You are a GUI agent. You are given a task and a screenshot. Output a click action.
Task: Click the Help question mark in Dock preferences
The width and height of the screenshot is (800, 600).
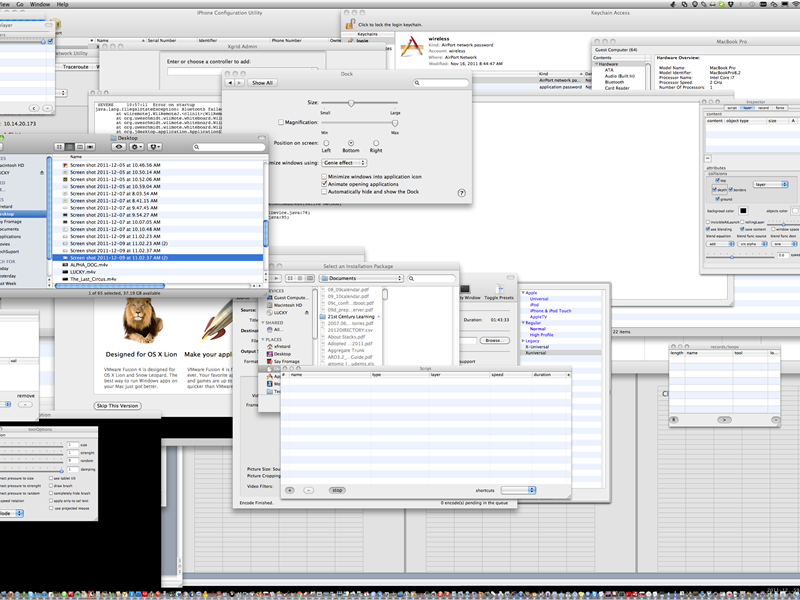(x=461, y=193)
